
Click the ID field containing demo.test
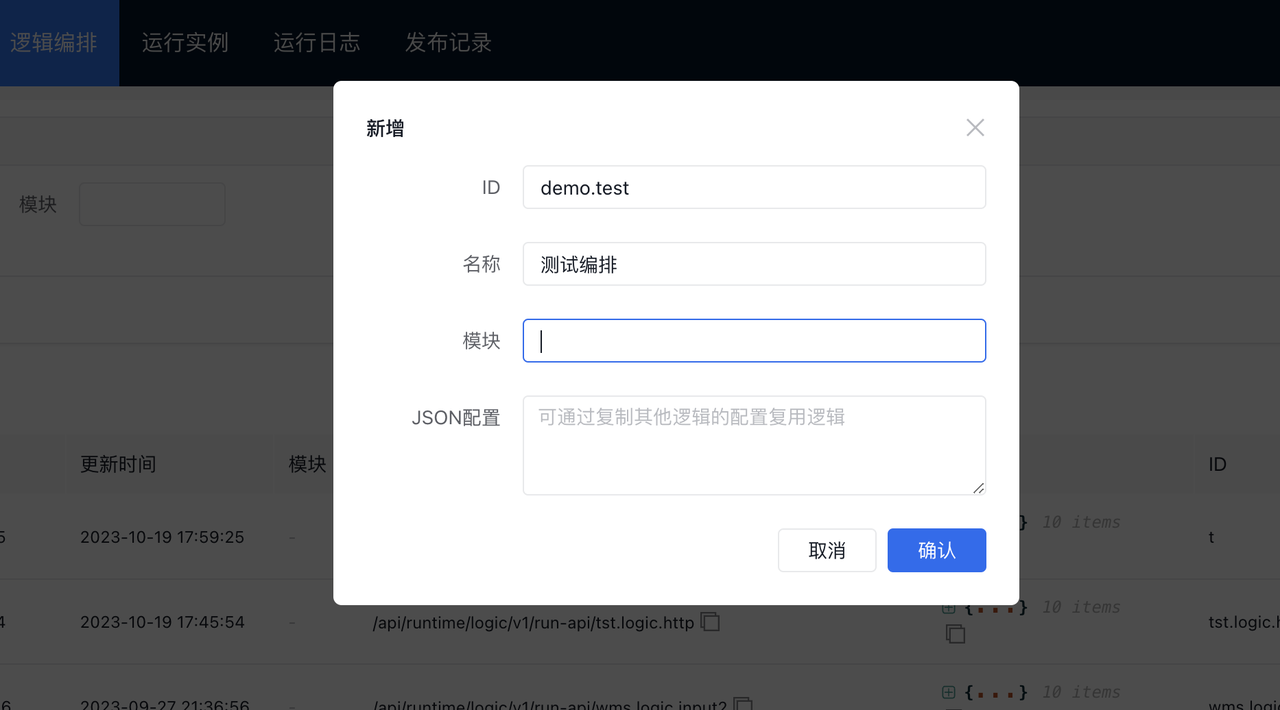point(754,188)
